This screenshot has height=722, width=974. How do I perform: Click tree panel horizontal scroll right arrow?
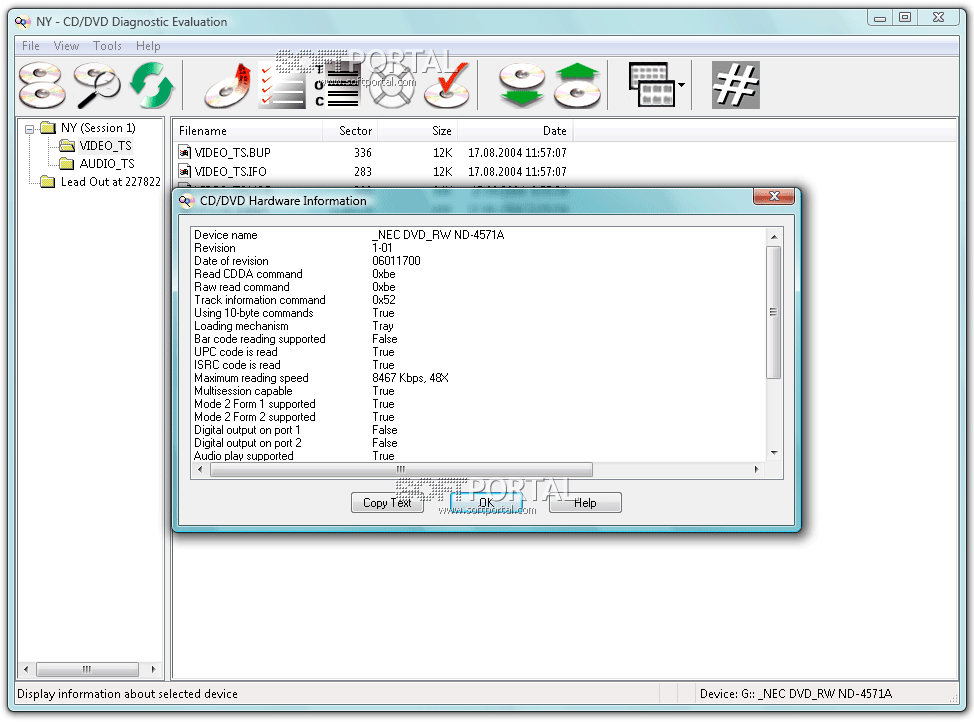point(153,669)
